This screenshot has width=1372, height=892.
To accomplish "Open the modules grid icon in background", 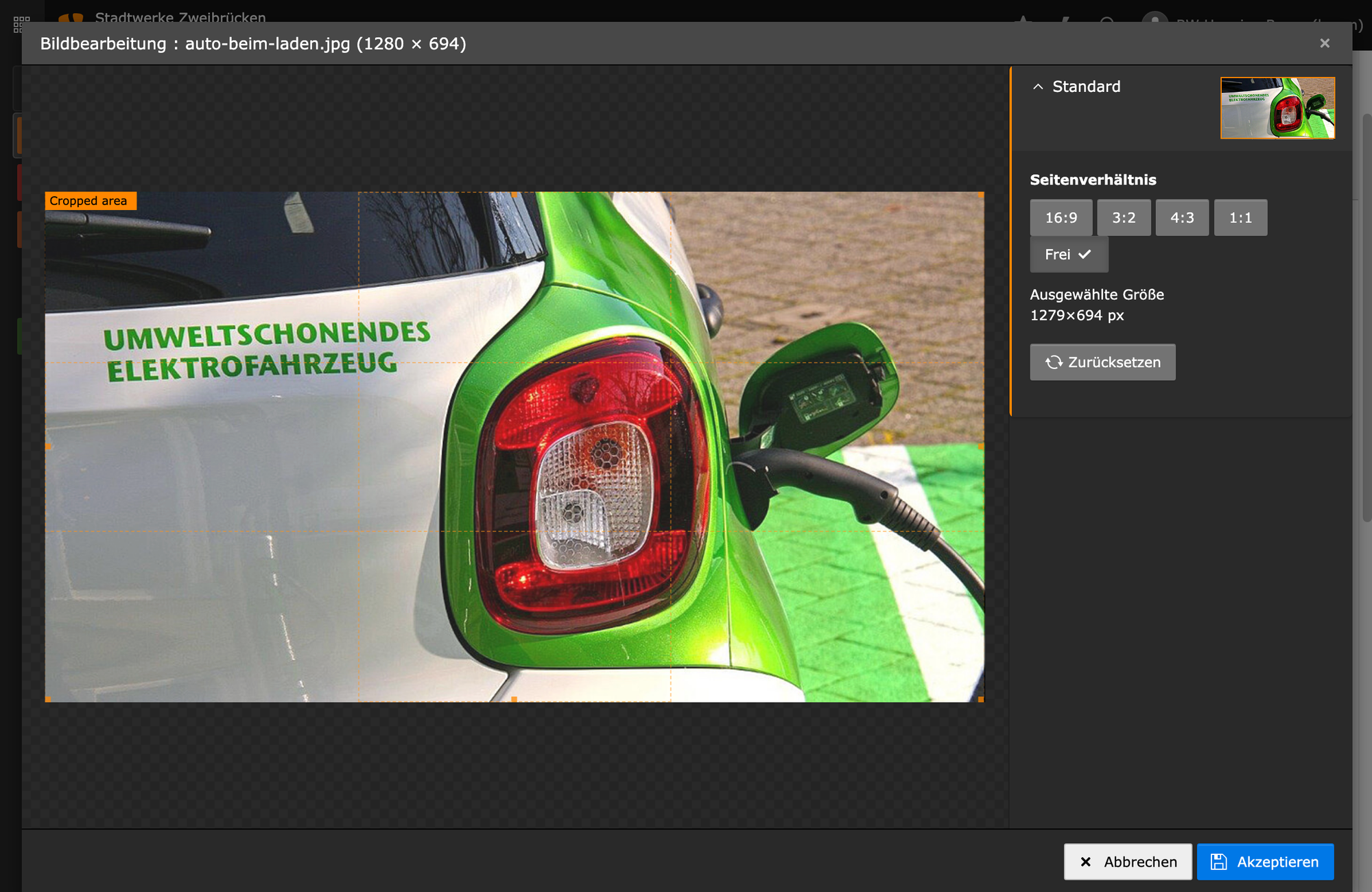I will 22,25.
